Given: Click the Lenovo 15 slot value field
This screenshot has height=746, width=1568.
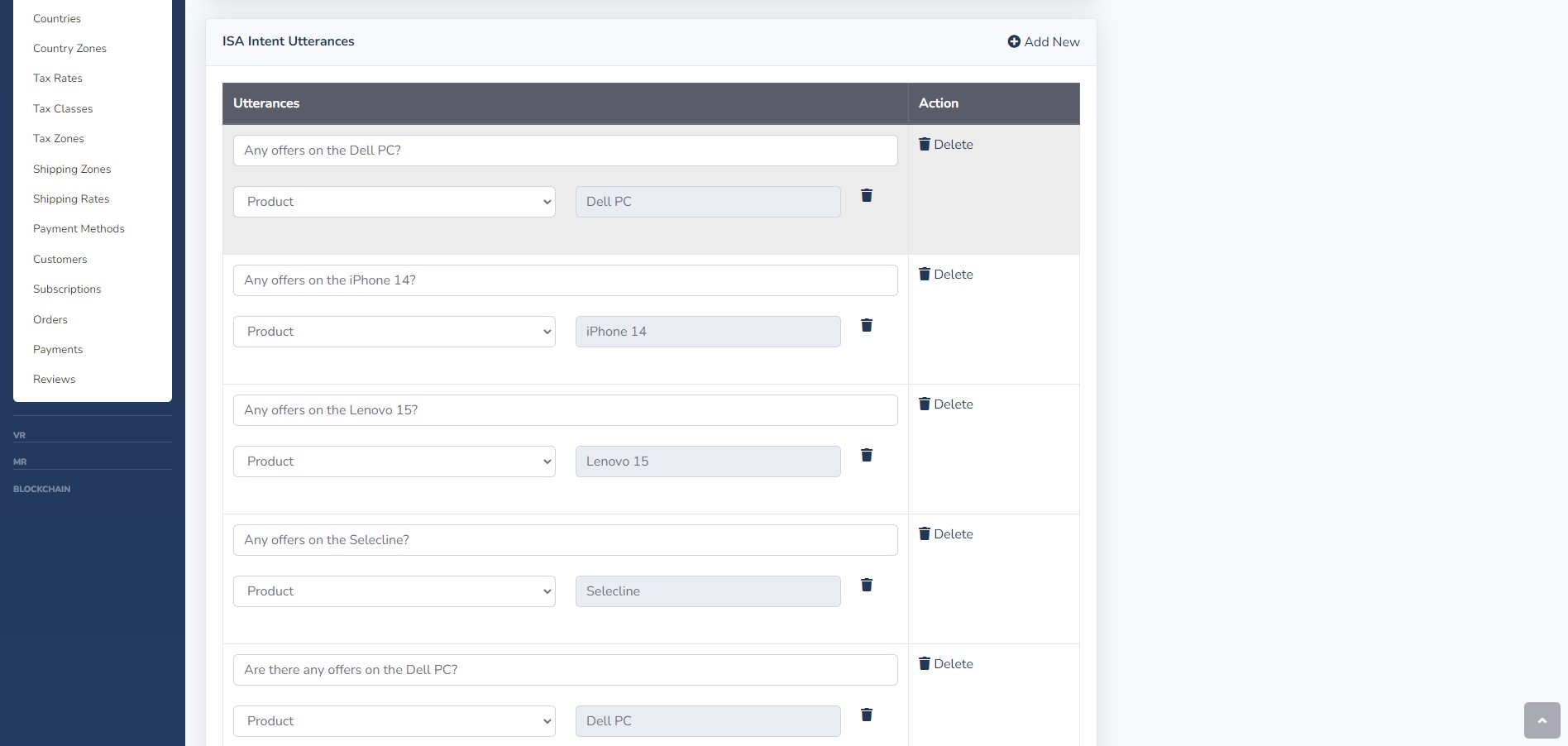Looking at the screenshot, I should click(x=708, y=461).
